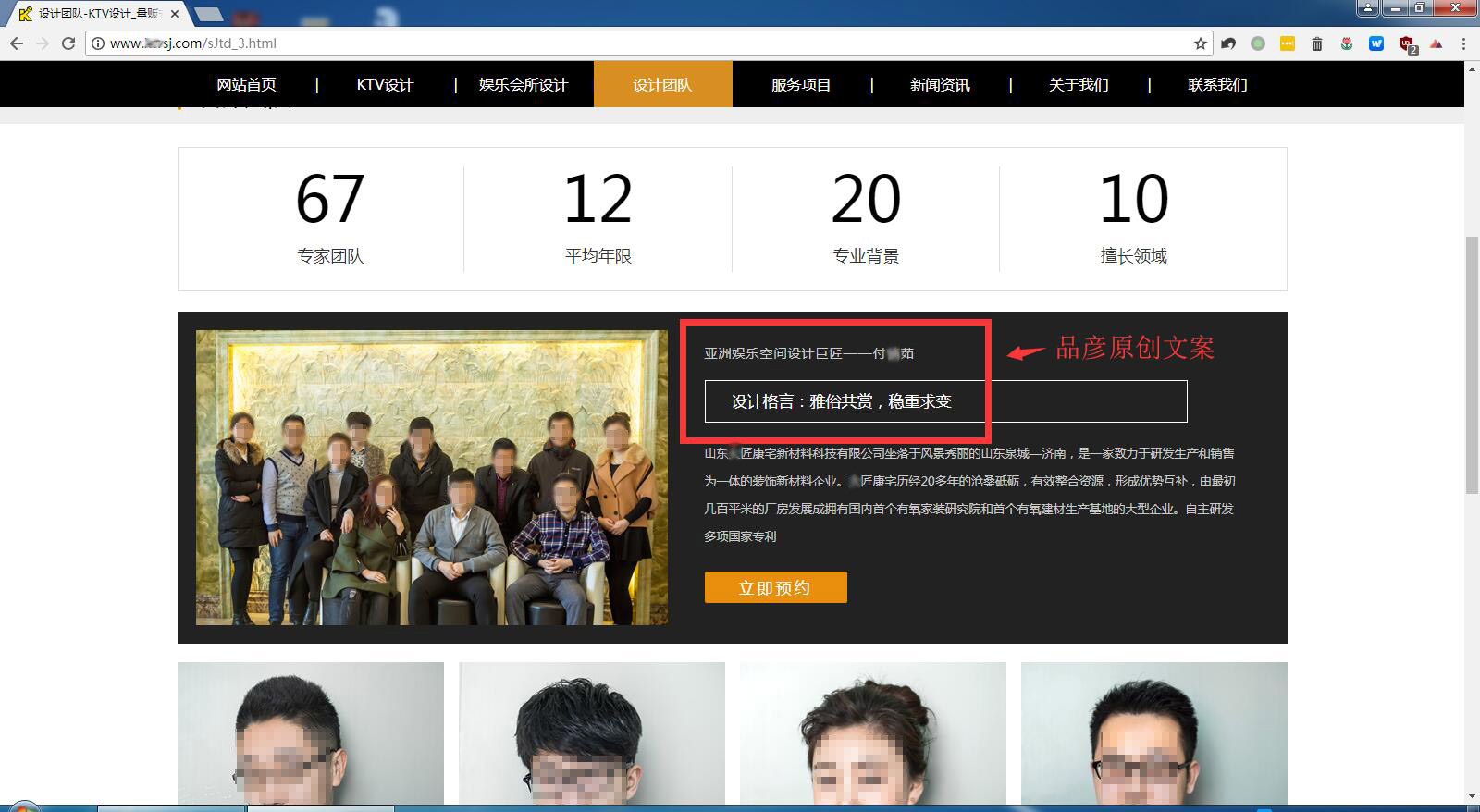Click the 新闻资讯 navigation link
This screenshot has width=1480, height=812.
point(940,85)
